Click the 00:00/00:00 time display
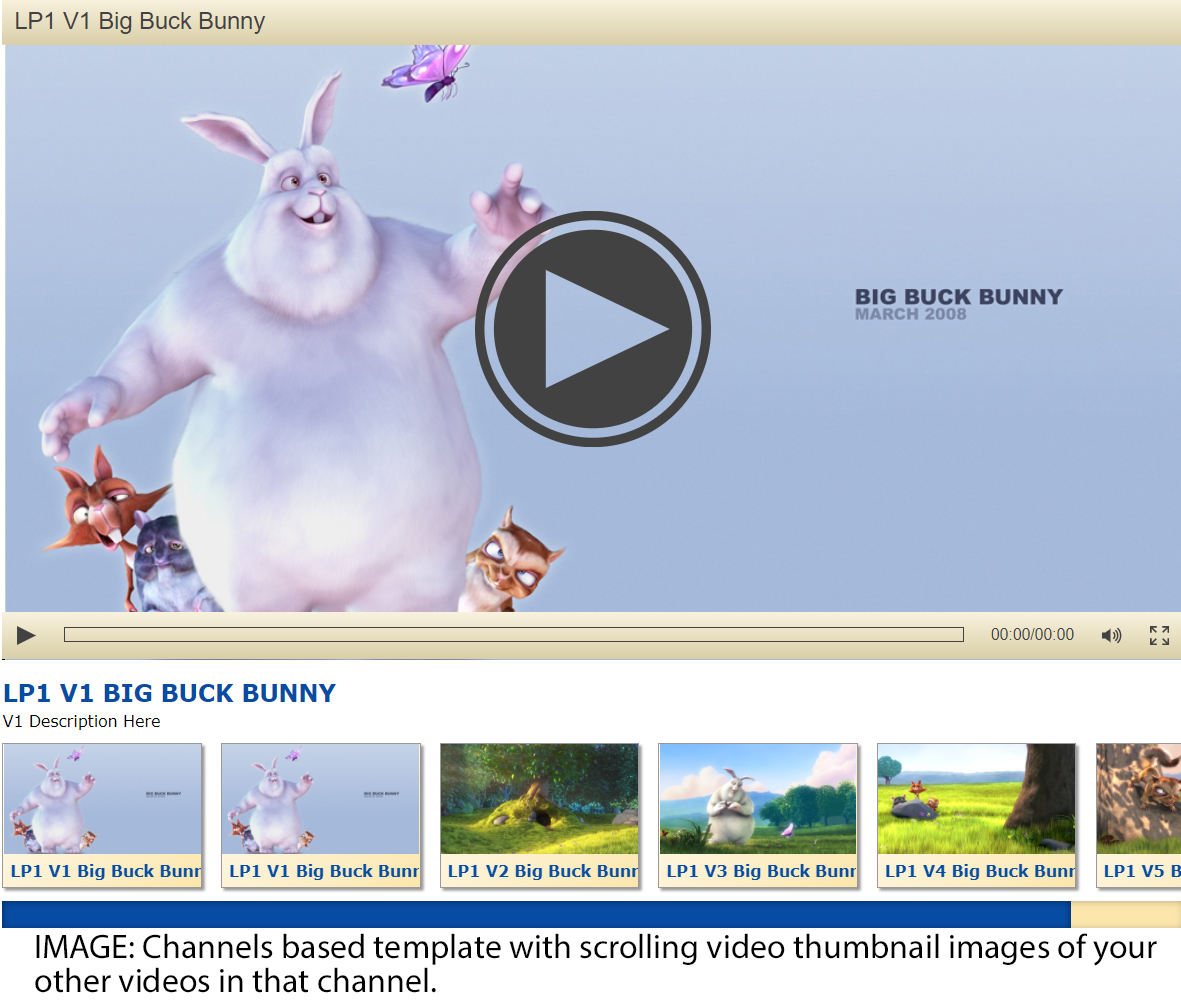 tap(1032, 634)
